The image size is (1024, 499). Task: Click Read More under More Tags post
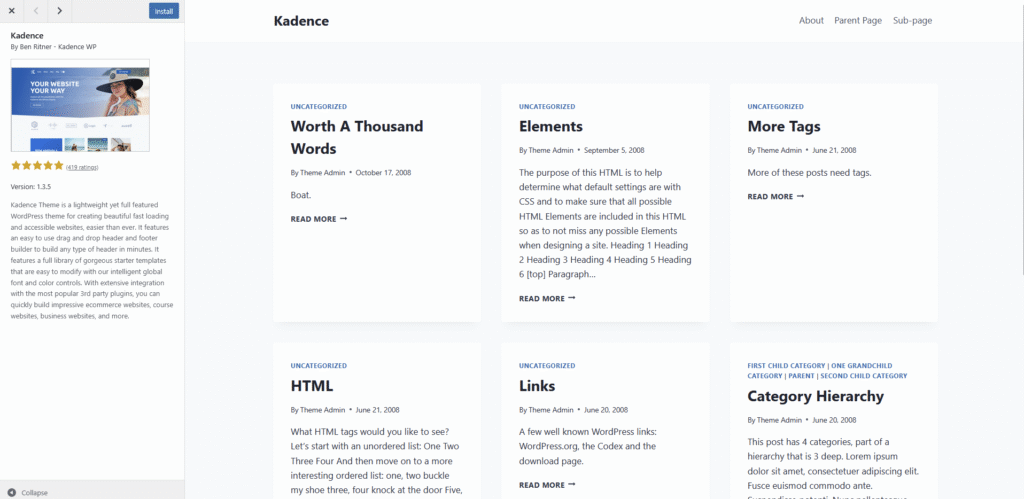(775, 196)
